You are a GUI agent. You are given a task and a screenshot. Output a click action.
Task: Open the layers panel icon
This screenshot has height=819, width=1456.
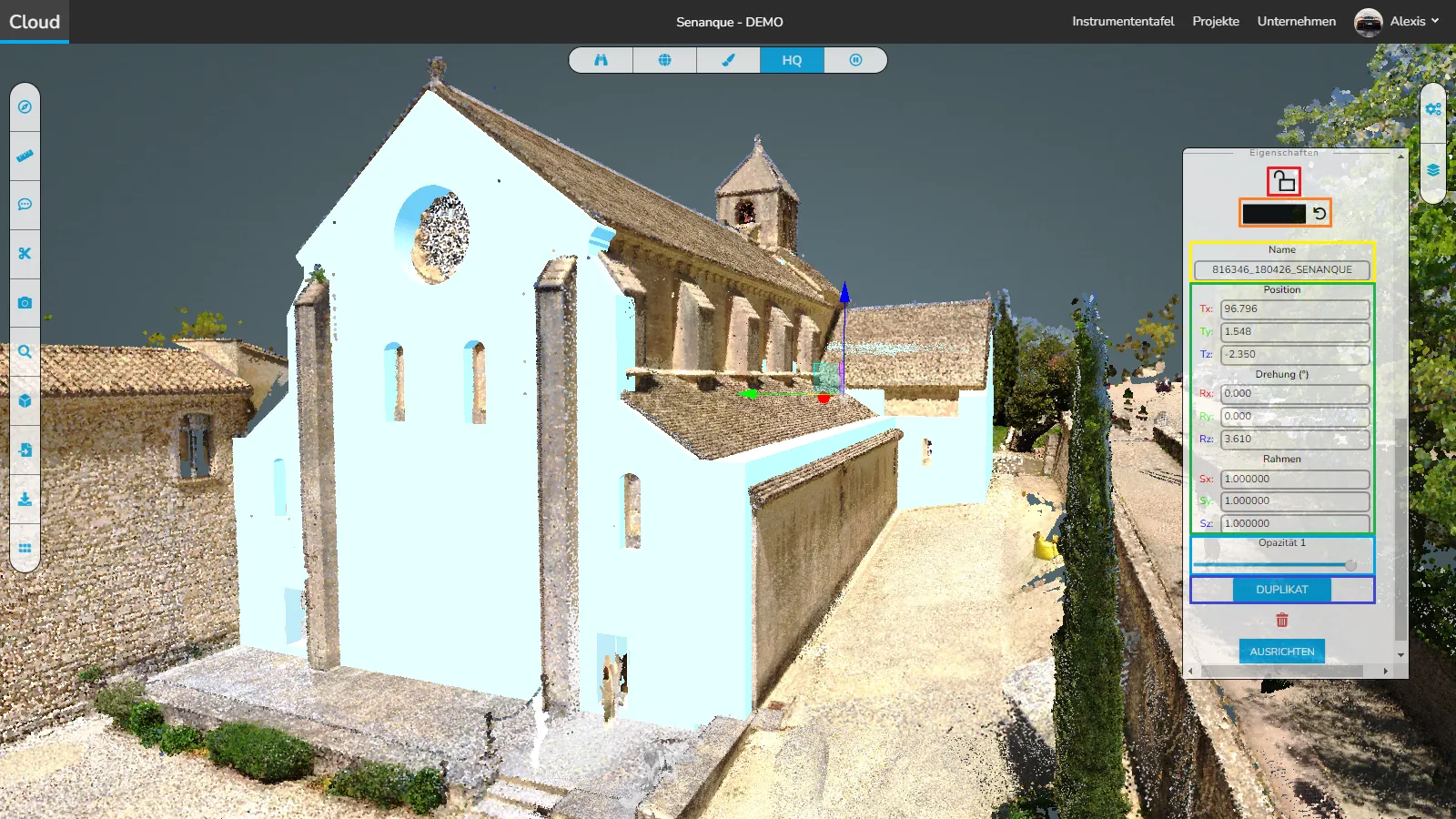click(1433, 170)
